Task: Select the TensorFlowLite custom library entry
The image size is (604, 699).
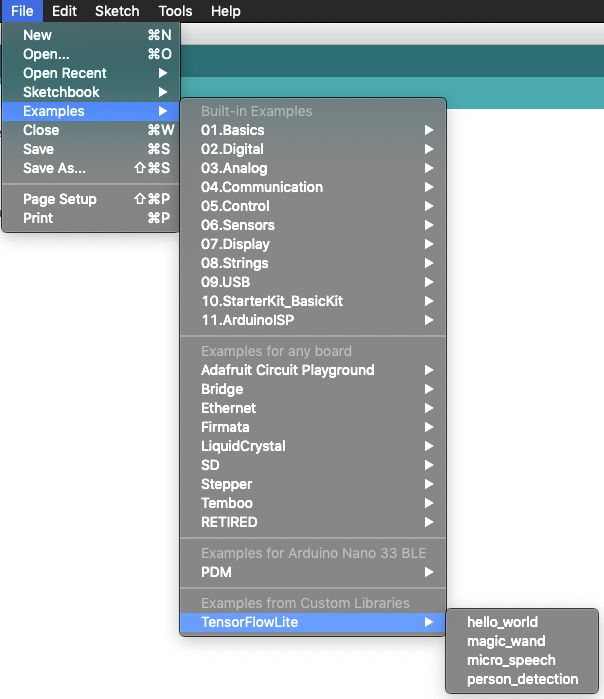Action: pyautogui.click(x=313, y=622)
